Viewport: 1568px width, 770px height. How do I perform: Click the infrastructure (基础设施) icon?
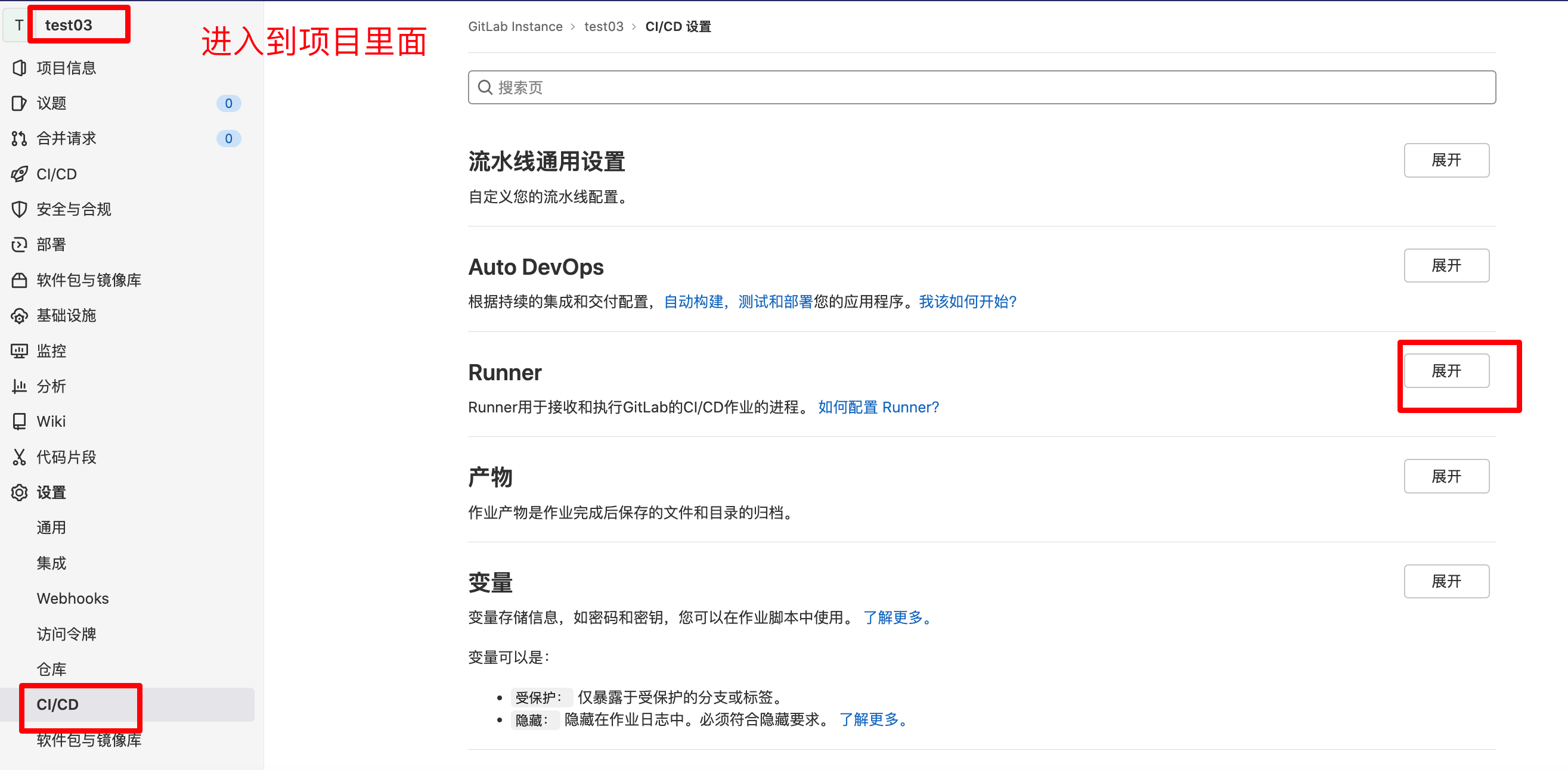[20, 315]
